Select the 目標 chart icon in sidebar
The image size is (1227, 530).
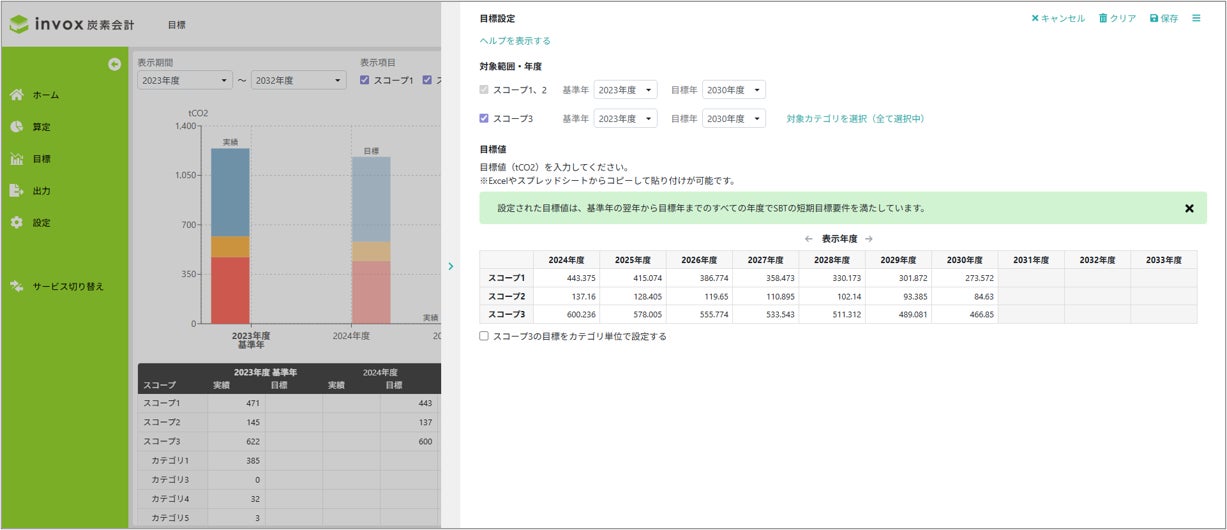(17, 159)
